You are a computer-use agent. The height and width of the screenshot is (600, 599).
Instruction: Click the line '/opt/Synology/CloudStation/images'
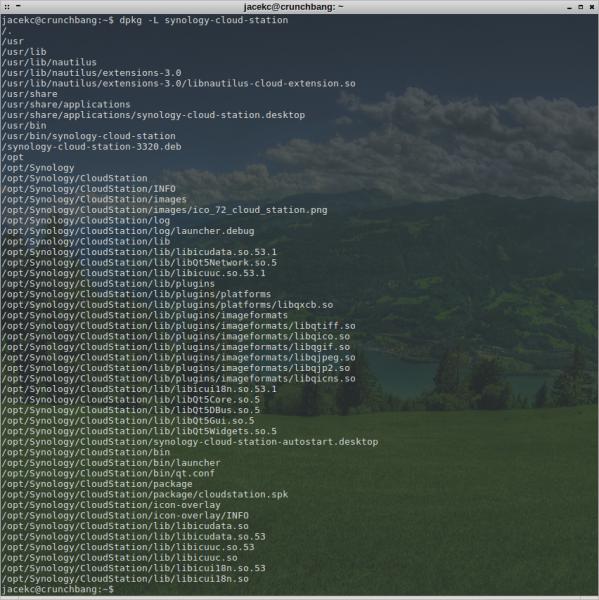tap(94, 199)
